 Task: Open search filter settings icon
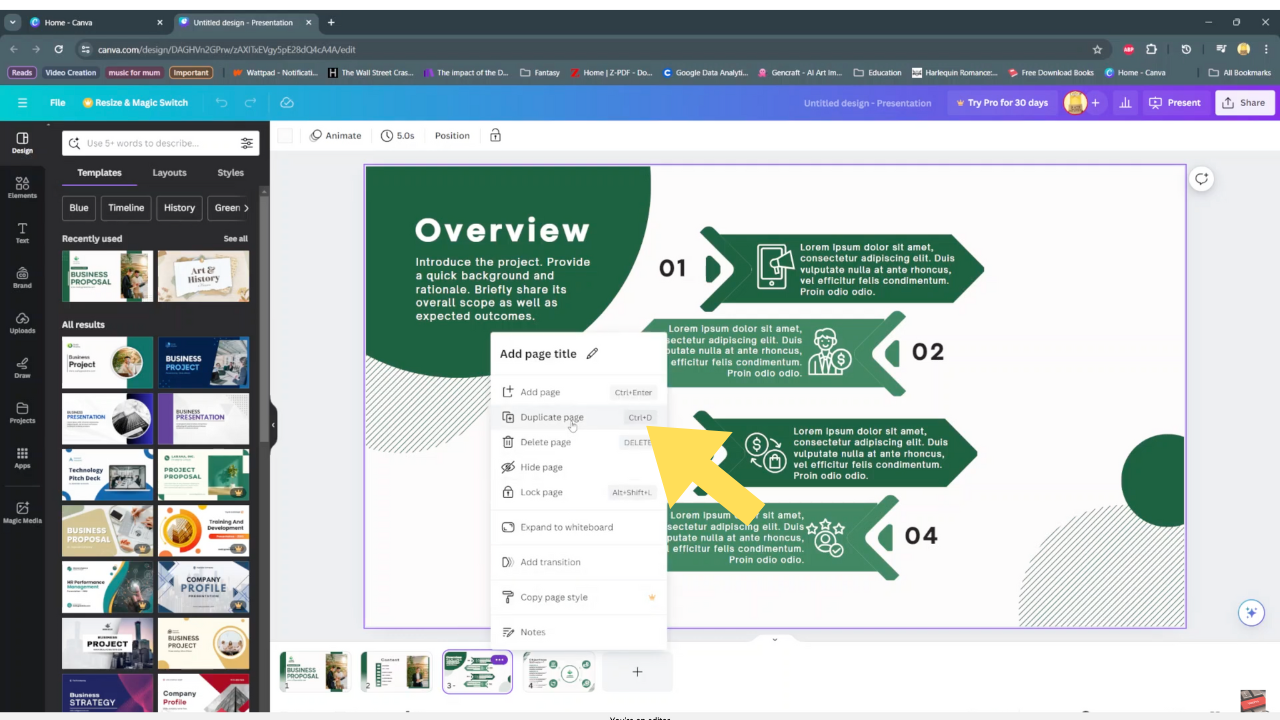[x=247, y=143]
